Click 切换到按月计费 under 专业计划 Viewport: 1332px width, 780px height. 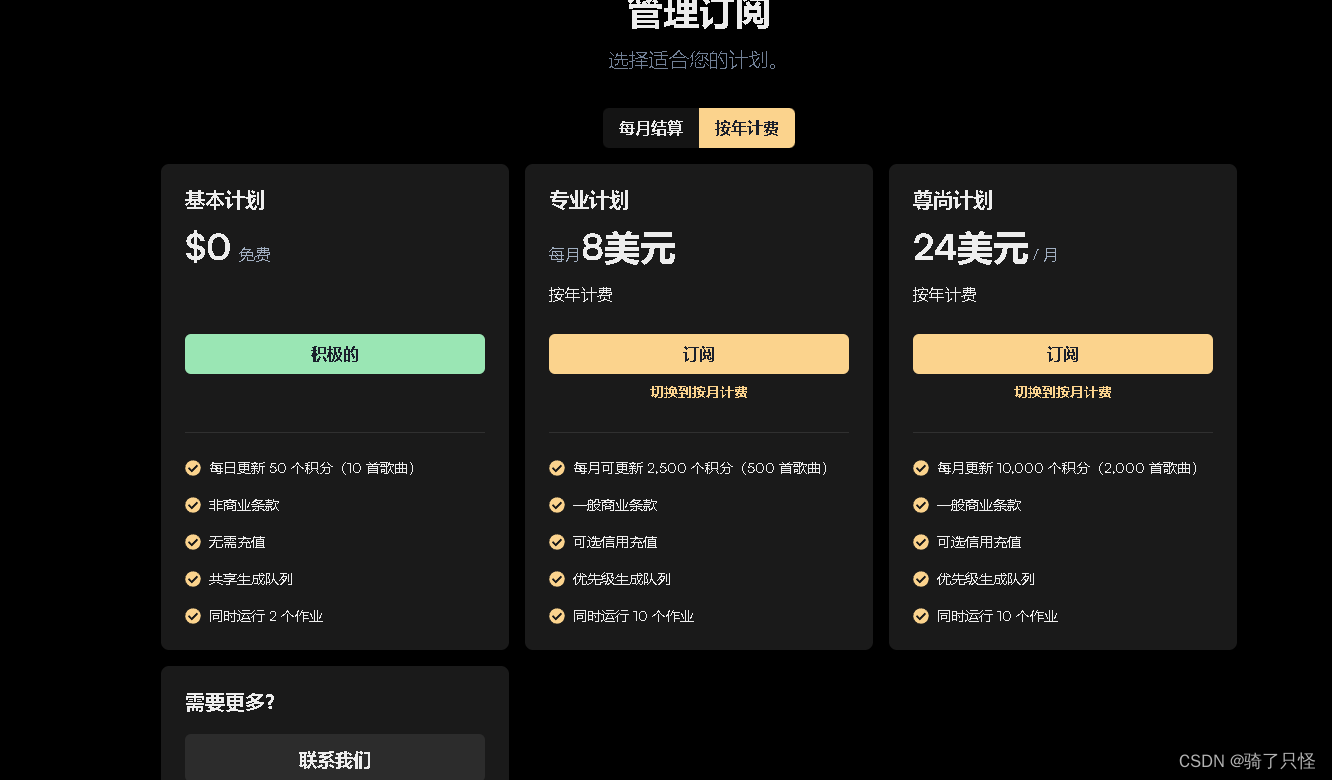699,392
